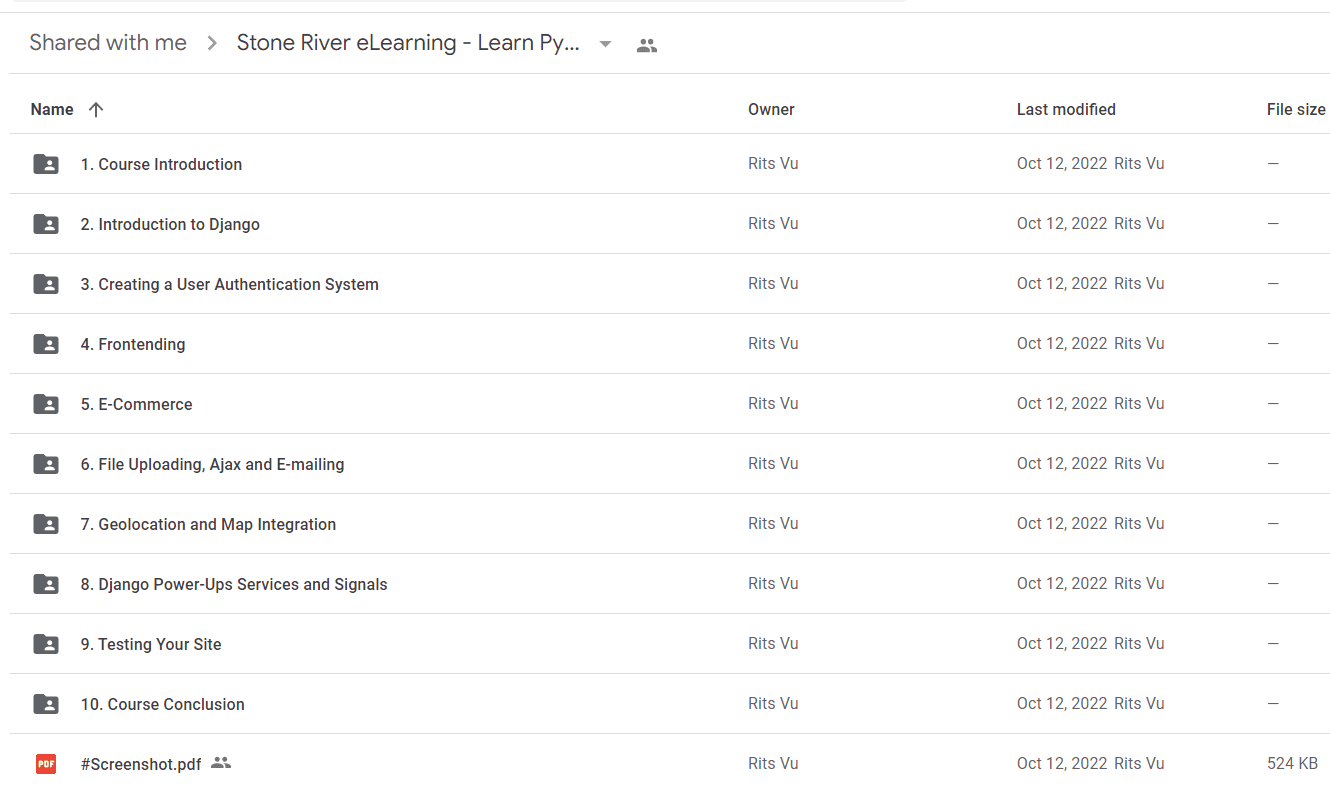
Task: Click the folder icon for Testing Your Site
Action: click(46, 644)
